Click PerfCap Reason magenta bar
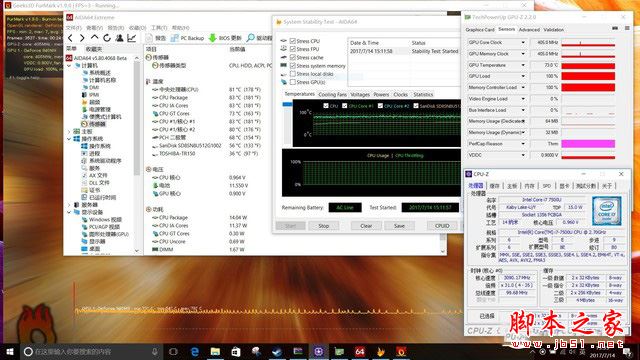 coord(588,144)
